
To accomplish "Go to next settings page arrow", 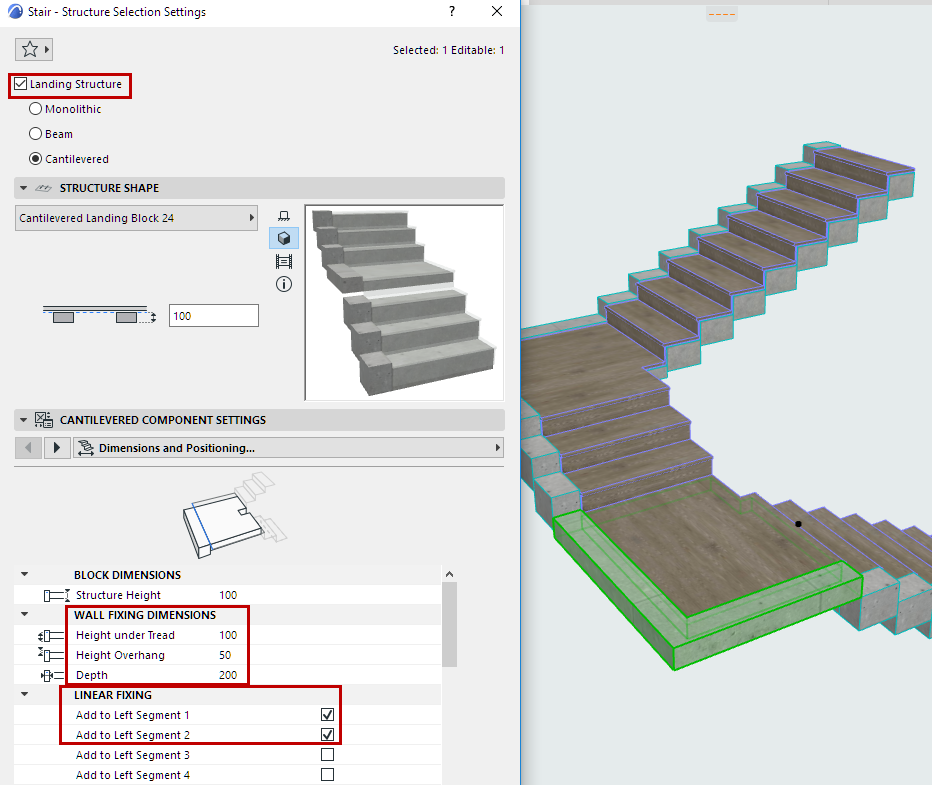I will click(x=58, y=448).
